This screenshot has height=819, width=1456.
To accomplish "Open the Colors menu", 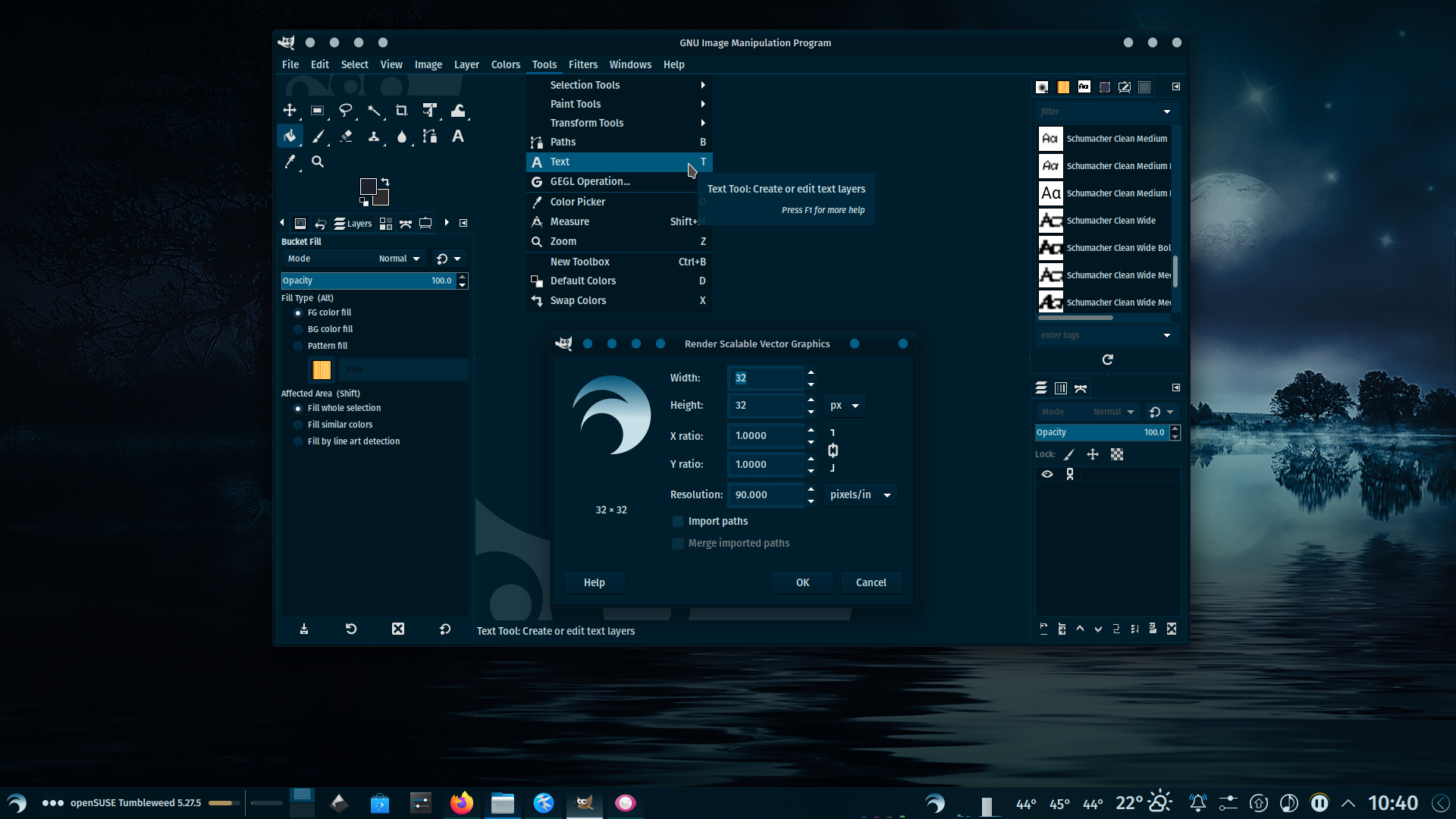I will click(x=505, y=64).
